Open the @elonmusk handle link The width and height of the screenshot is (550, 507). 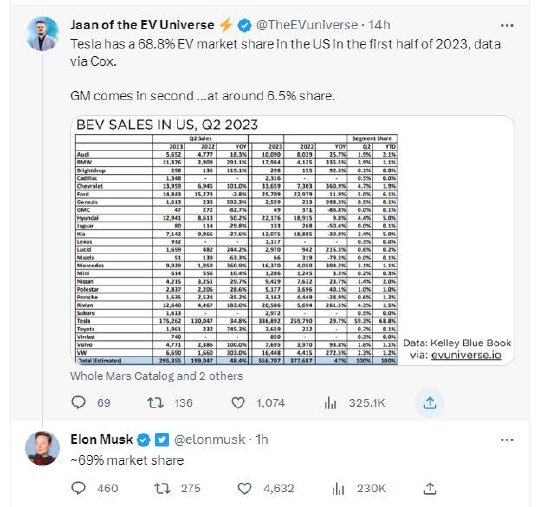[x=210, y=439]
